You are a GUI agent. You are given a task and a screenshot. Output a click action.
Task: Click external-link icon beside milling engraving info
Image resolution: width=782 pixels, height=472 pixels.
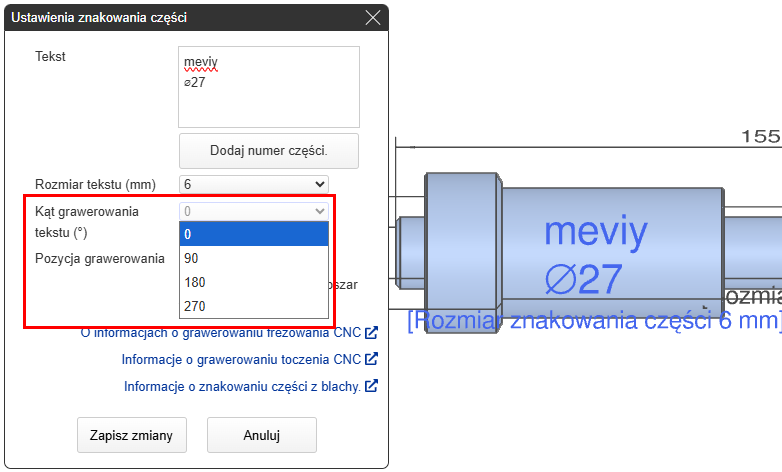point(371,333)
